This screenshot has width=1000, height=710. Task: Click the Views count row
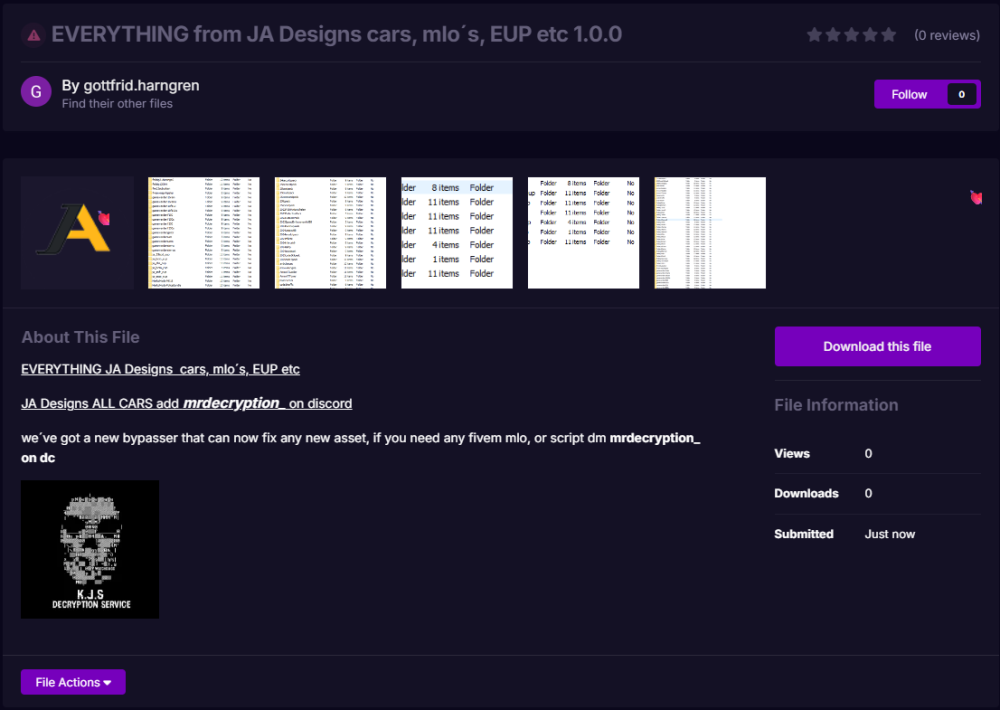click(878, 454)
